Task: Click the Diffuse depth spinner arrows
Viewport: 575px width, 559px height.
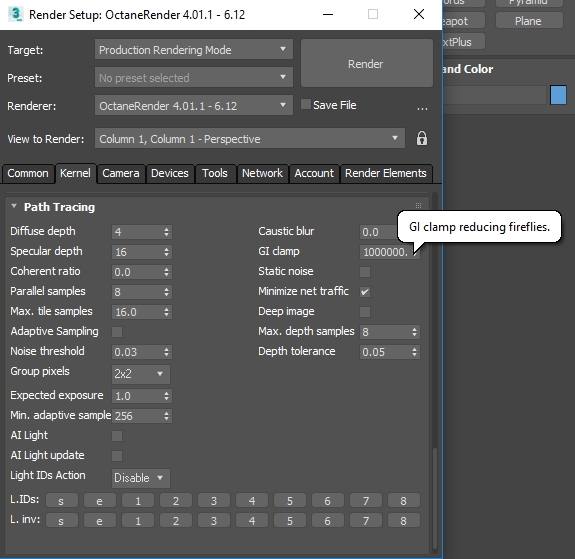Action: 166,232
